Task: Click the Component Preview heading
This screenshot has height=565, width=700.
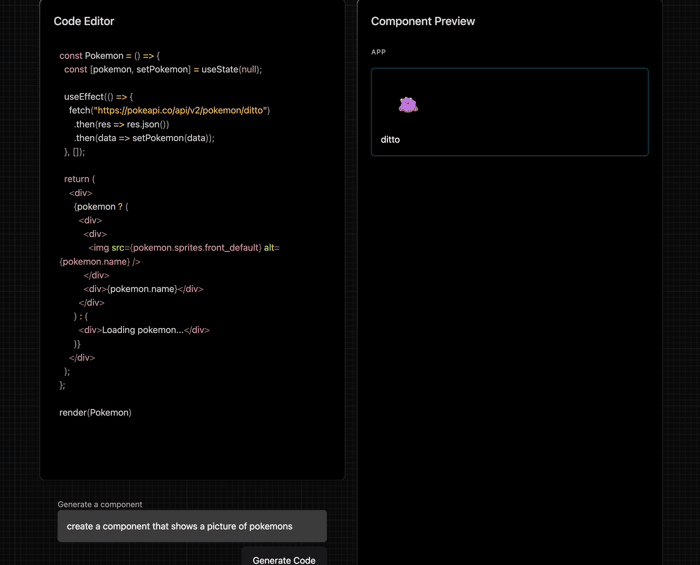Action: [423, 21]
